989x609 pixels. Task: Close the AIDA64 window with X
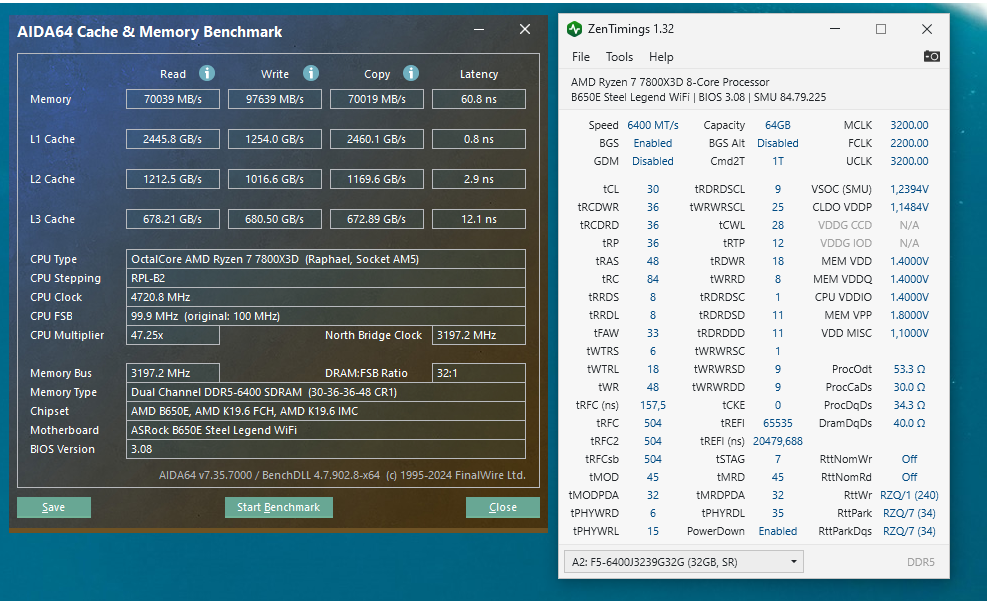525,30
